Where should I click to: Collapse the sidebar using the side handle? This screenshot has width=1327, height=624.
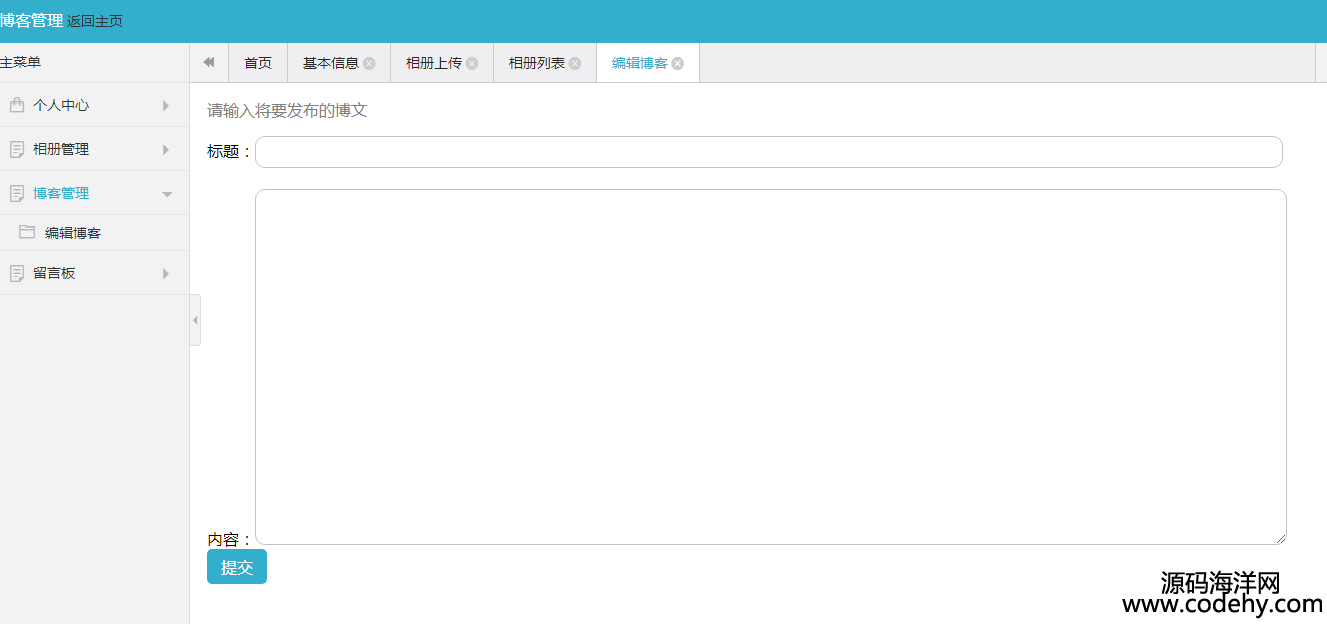tap(195, 320)
